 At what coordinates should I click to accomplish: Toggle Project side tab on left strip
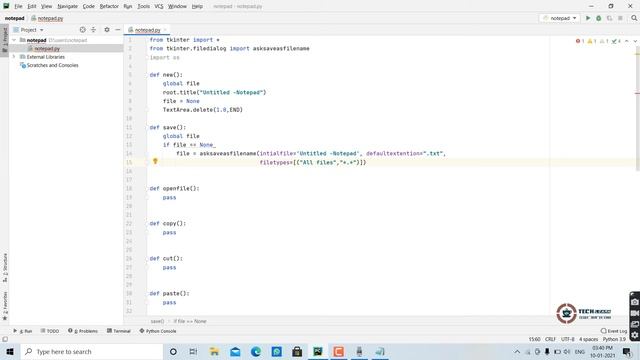4,40
